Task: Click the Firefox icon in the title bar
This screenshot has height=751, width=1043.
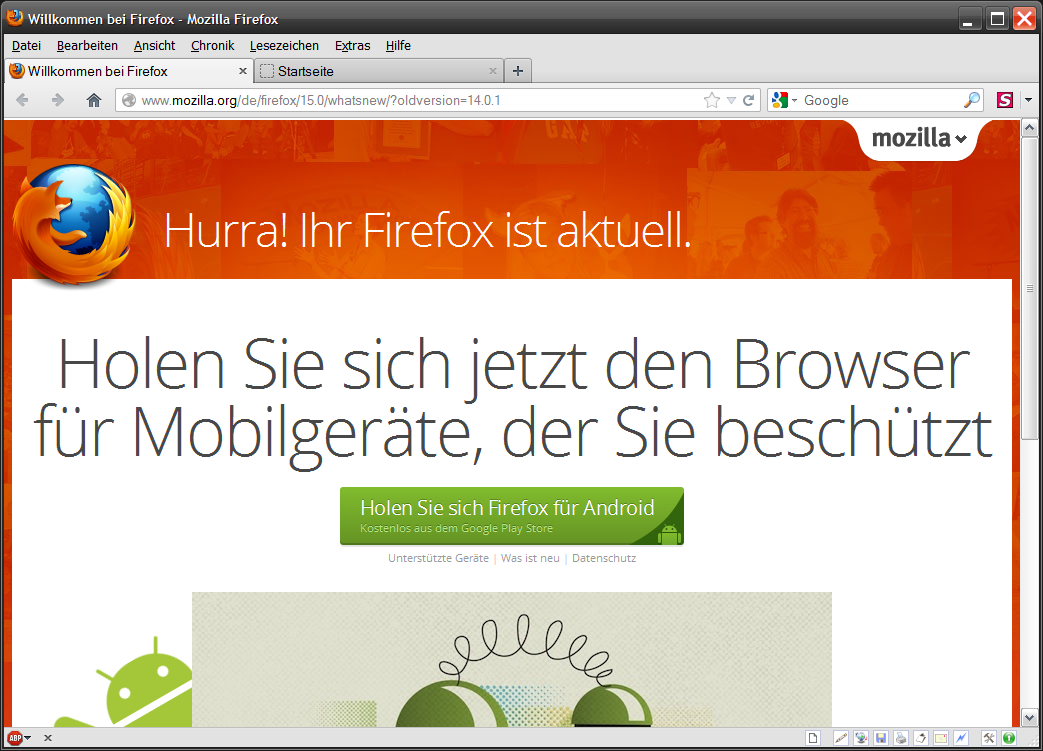Action: 15,18
